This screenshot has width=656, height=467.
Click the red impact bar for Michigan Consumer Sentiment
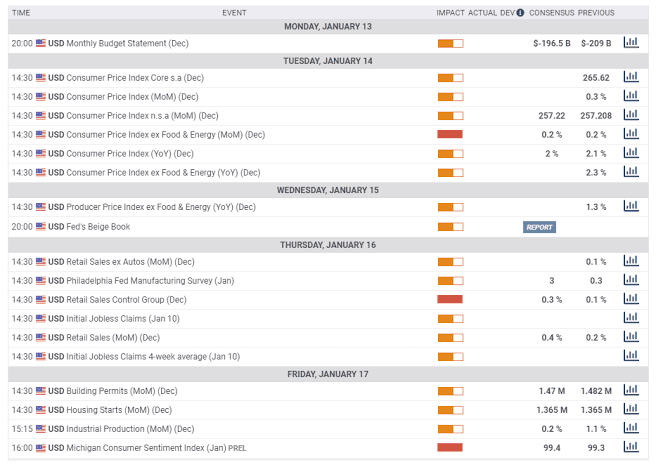coord(450,447)
